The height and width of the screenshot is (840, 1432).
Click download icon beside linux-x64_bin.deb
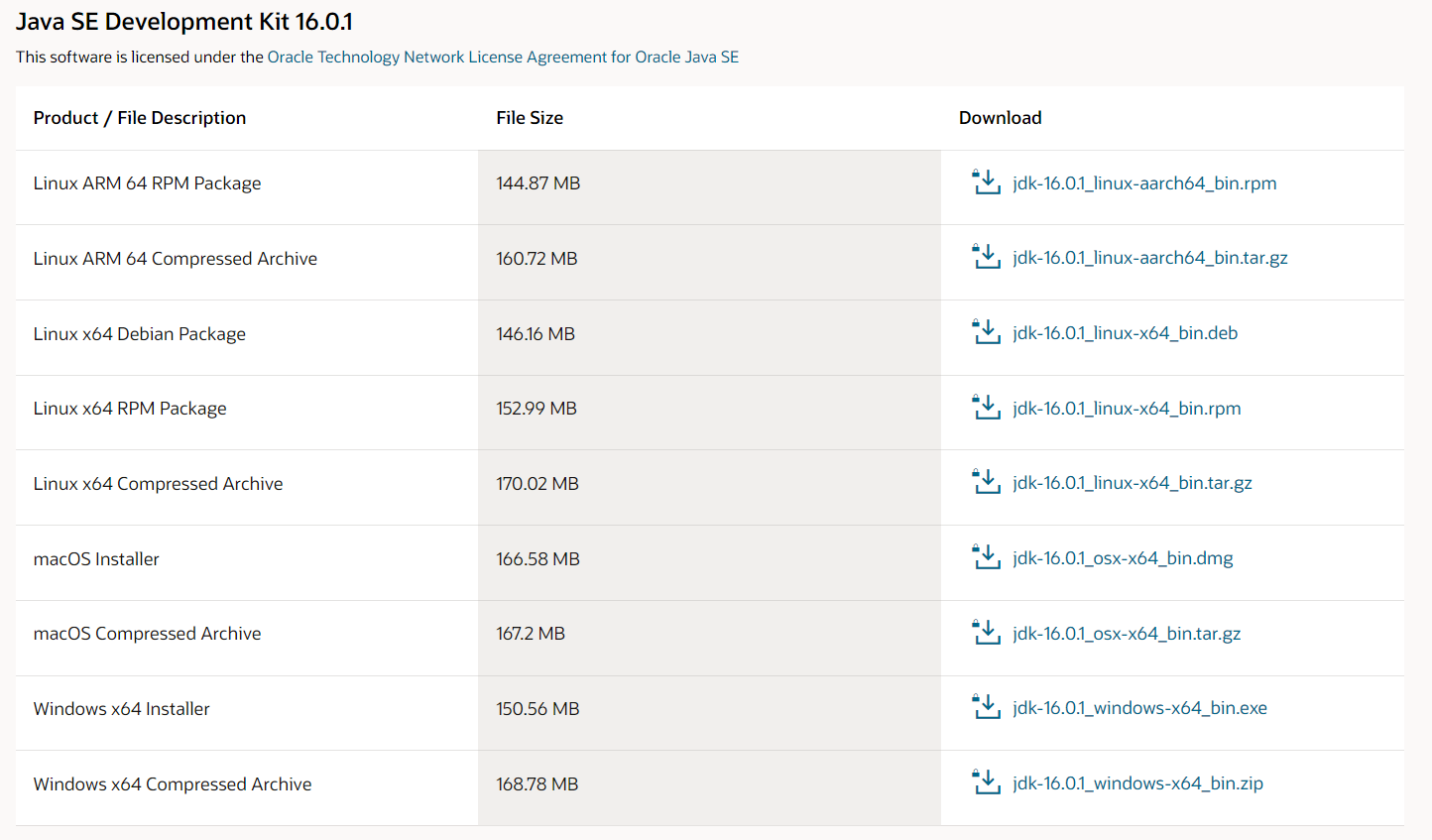click(987, 332)
